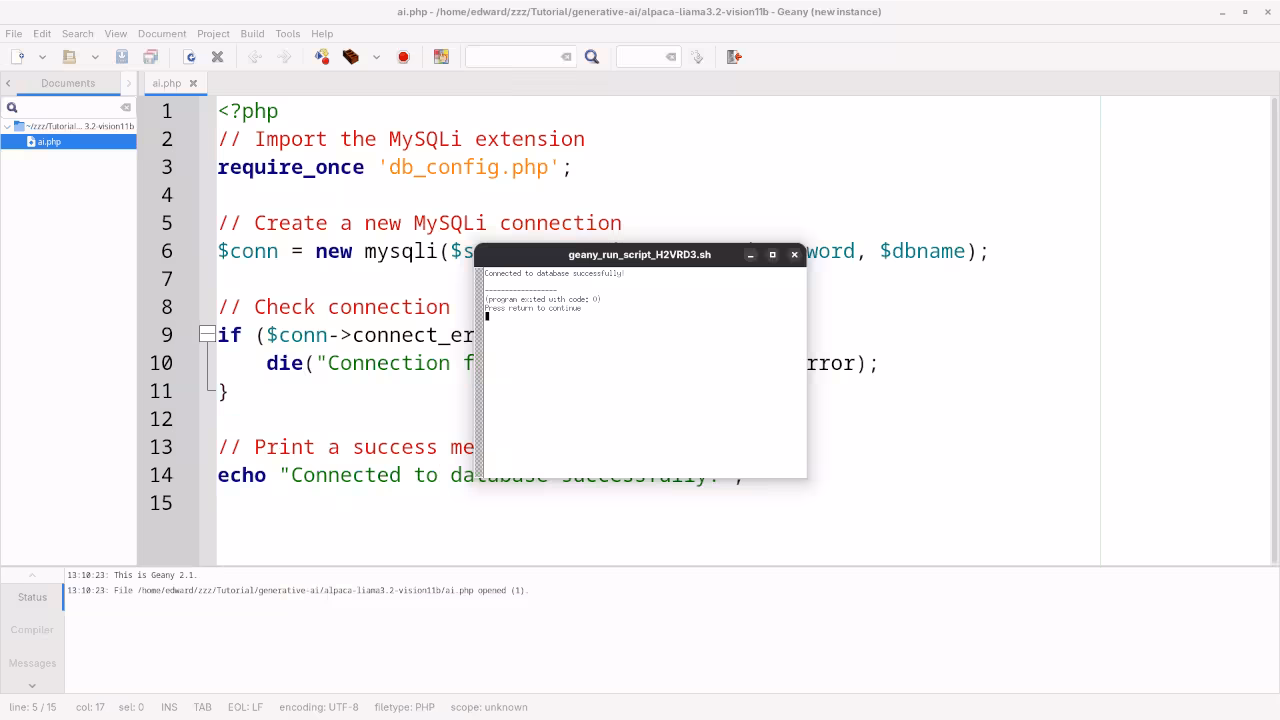Click 'Connected to database successfully!' terminal text

point(554,273)
